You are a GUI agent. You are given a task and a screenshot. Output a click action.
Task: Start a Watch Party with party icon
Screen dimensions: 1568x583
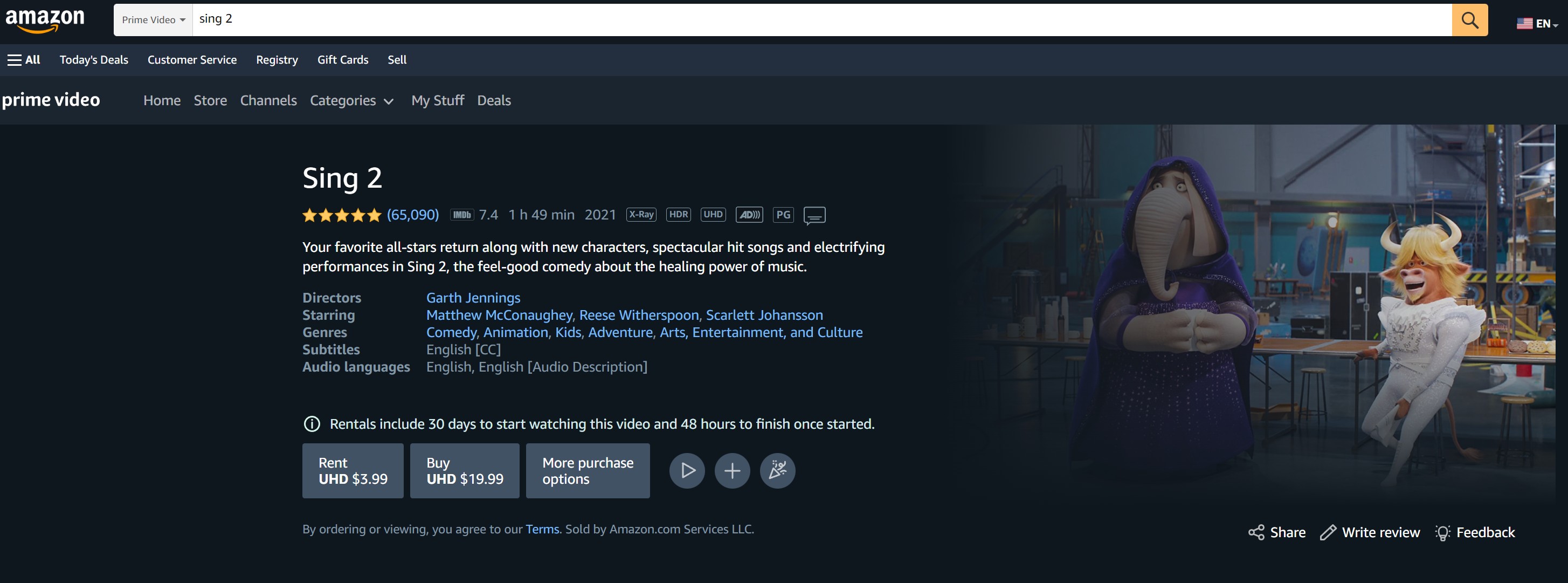(777, 470)
